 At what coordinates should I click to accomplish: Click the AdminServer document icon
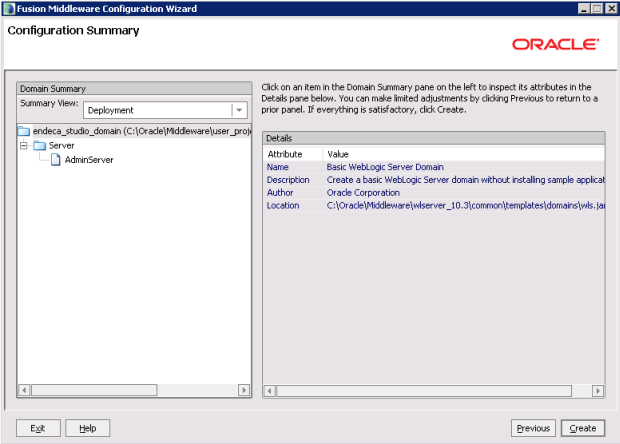(56, 160)
